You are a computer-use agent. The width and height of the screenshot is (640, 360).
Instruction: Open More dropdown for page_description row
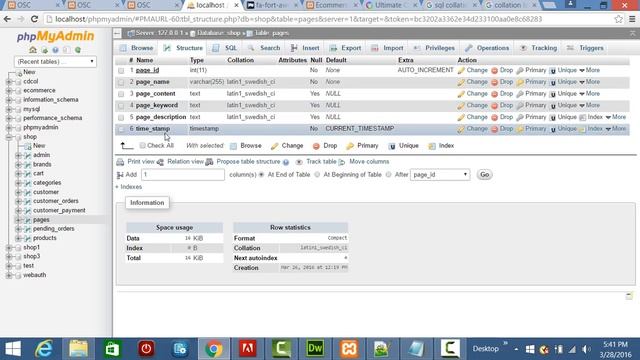tap(616, 117)
